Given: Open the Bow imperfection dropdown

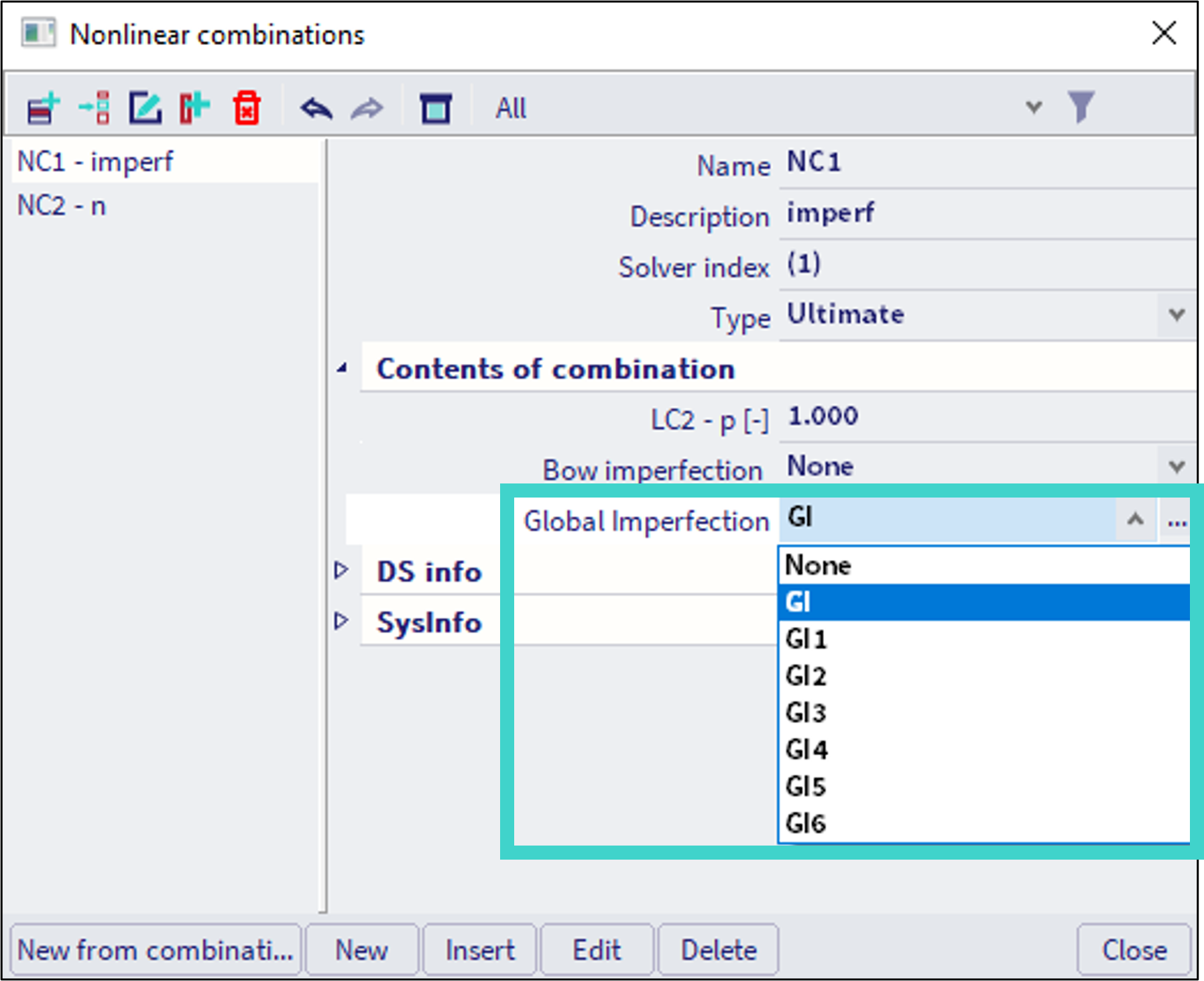Looking at the screenshot, I should [1176, 467].
